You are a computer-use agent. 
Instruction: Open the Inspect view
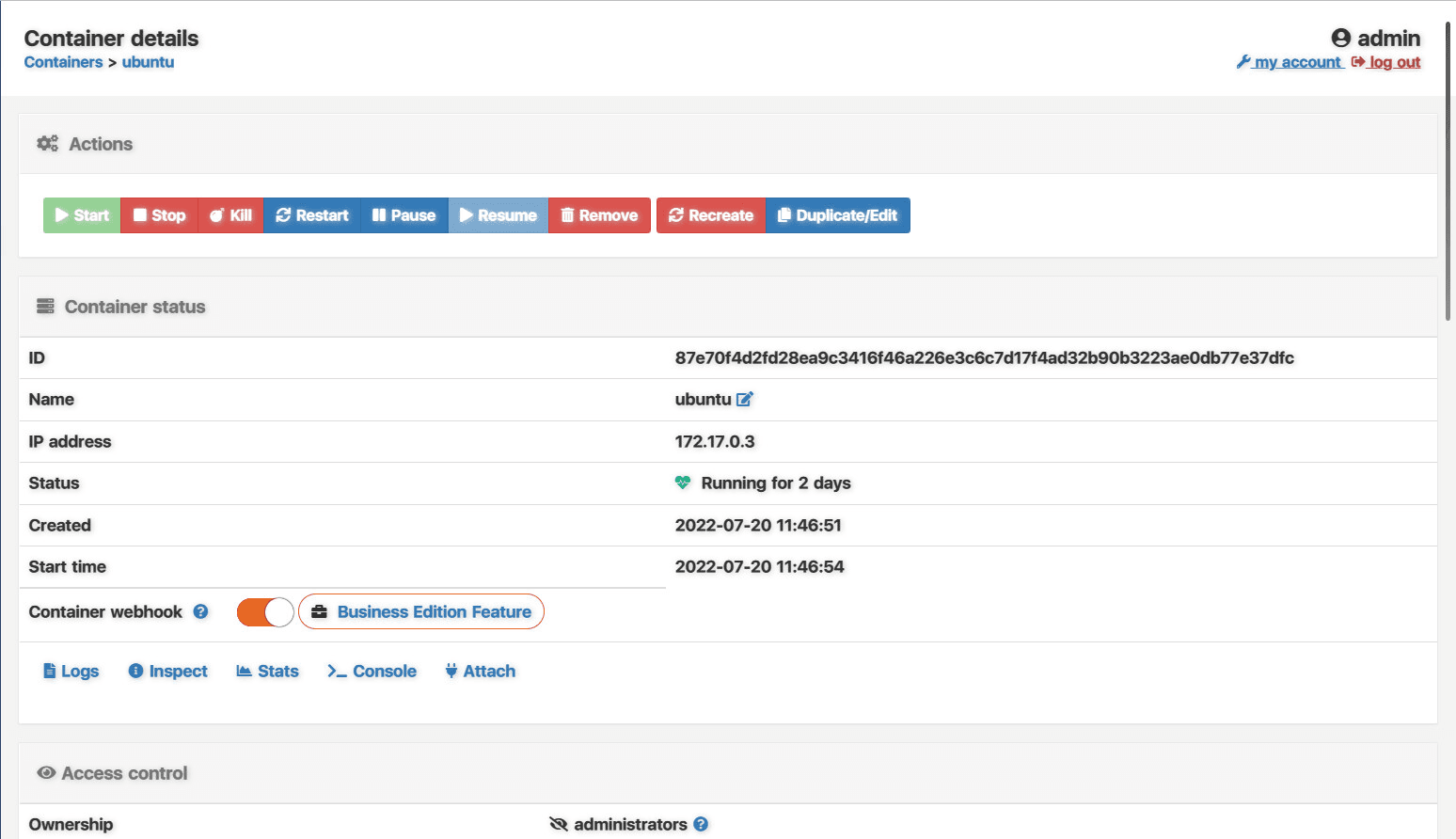[168, 671]
